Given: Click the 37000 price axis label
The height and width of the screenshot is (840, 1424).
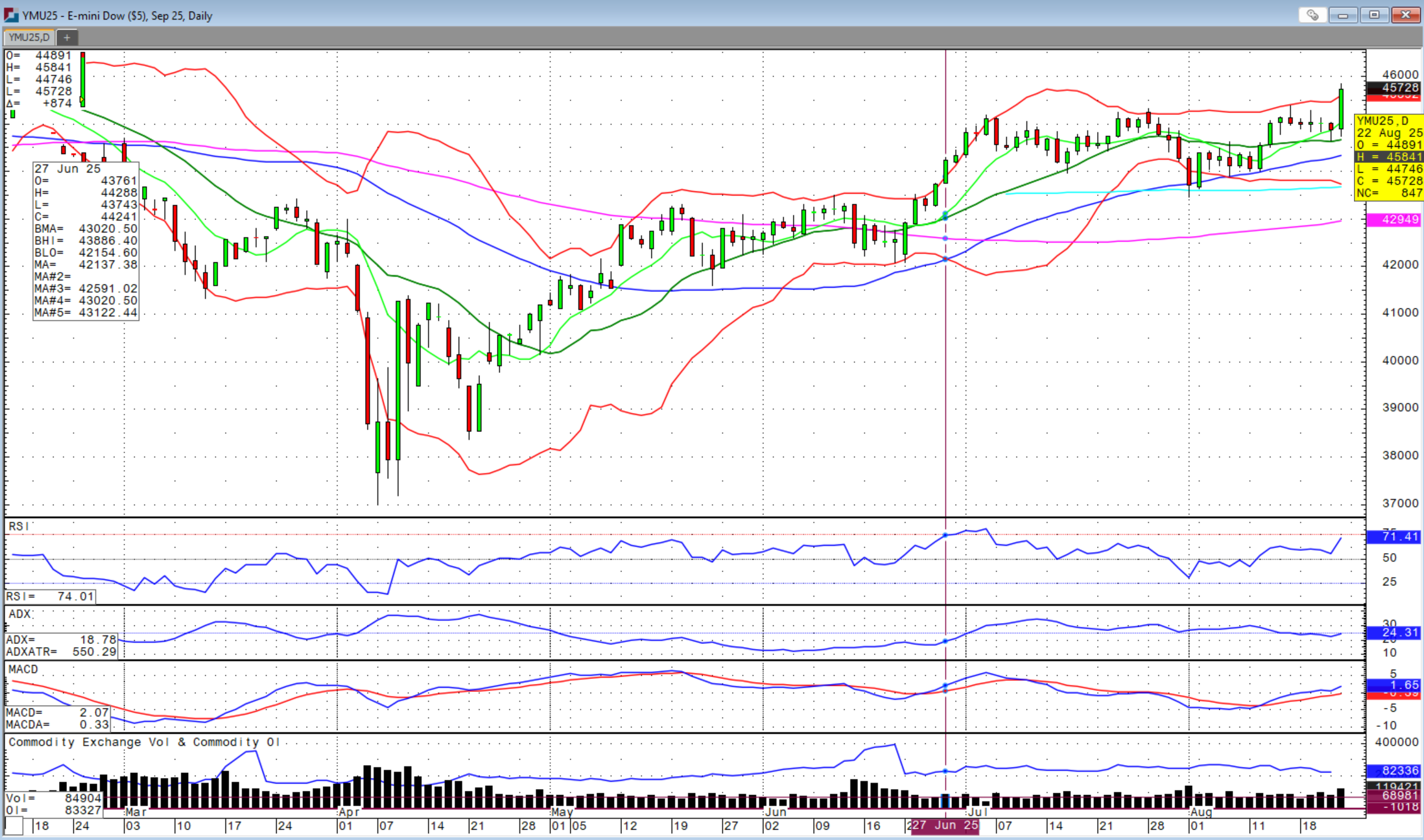Looking at the screenshot, I should (x=1401, y=503).
